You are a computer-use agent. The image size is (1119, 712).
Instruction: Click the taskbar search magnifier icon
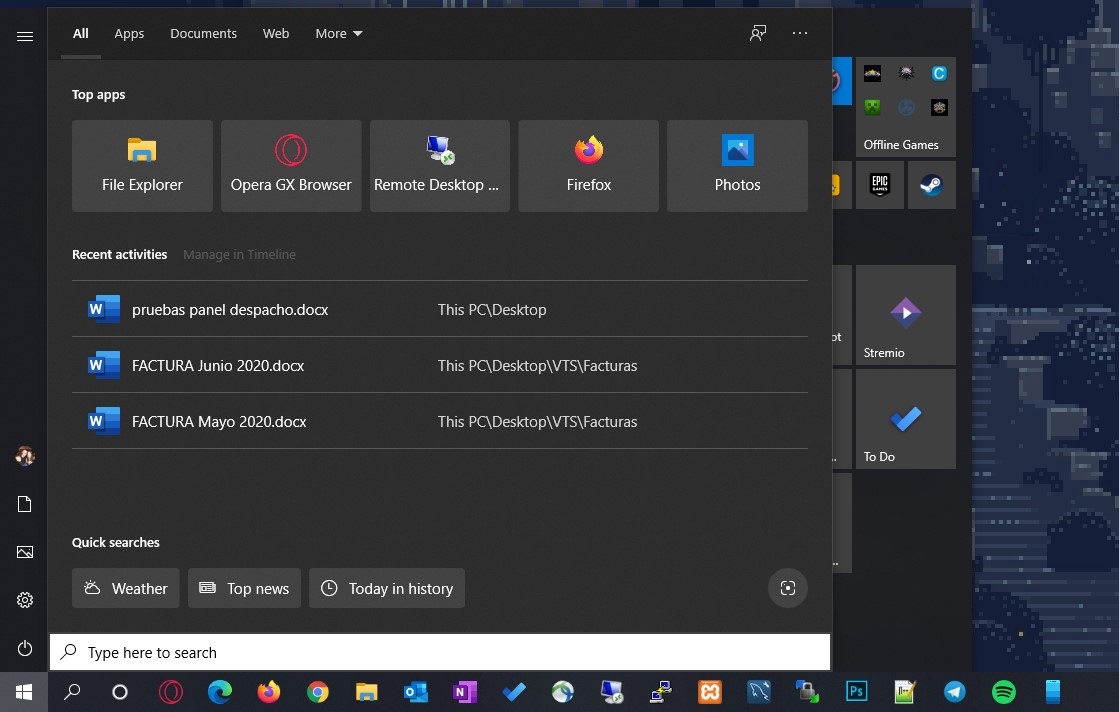pyautogui.click(x=72, y=692)
